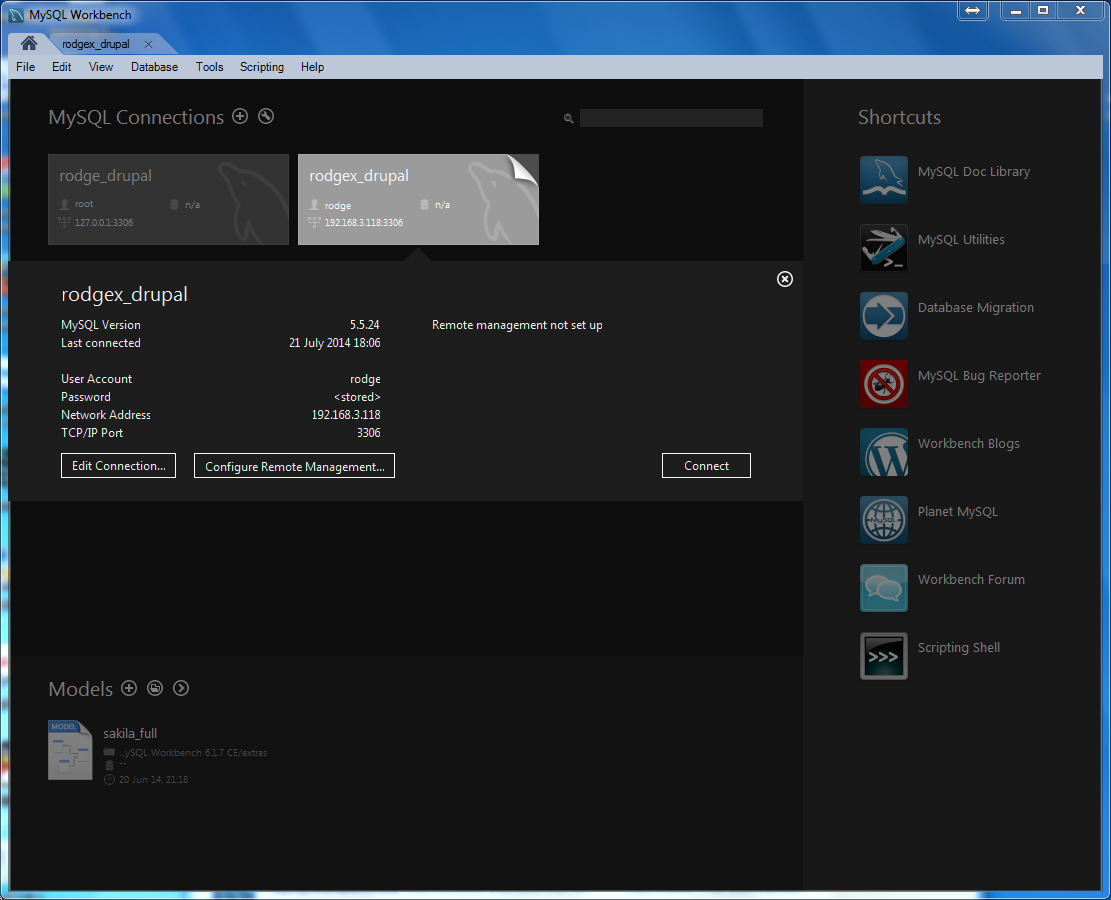The width and height of the screenshot is (1111, 900).
Task: Click the window's double-arrow resize button
Action: (x=973, y=11)
